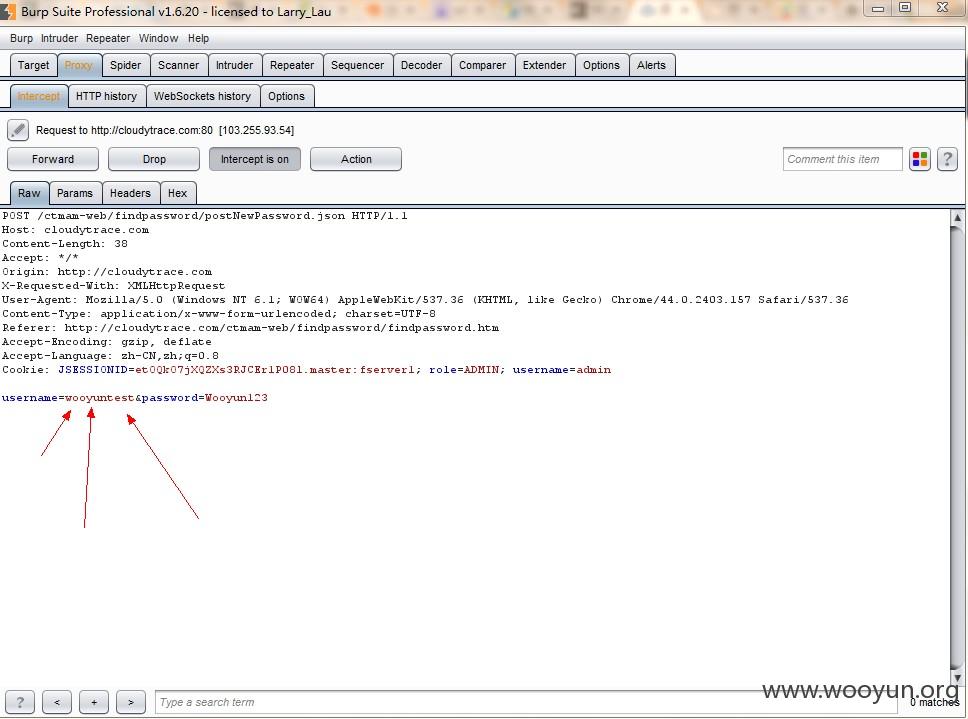Switch to the Sequencer tab
The width and height of the screenshot is (968, 719).
(x=357, y=65)
